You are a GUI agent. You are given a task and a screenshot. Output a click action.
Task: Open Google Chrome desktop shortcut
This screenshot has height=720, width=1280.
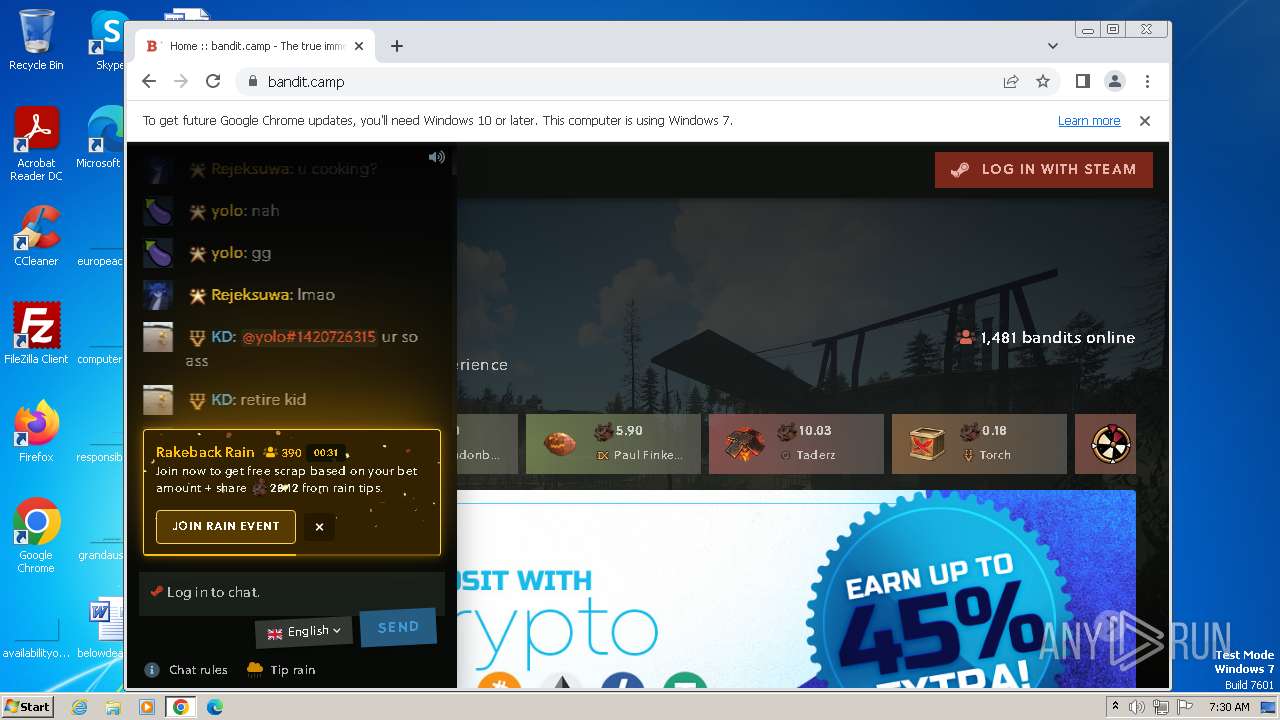pos(36,536)
